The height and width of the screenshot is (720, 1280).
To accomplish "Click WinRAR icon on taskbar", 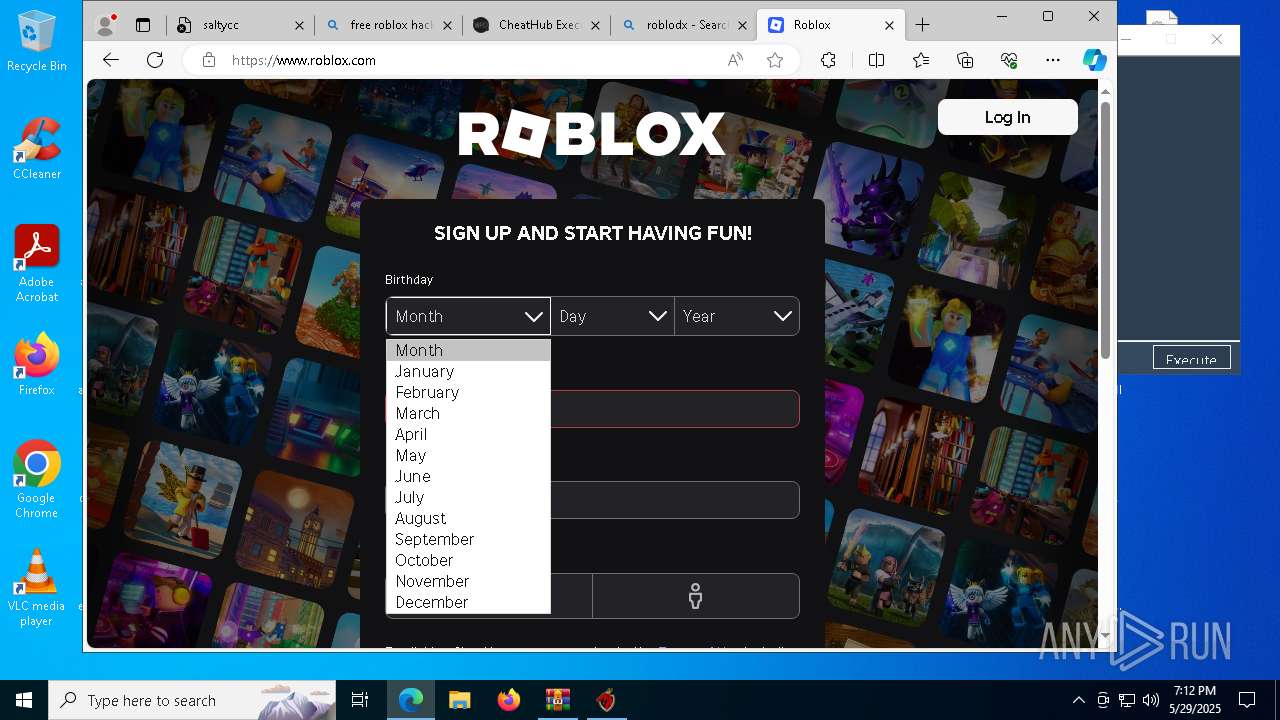I will tap(557, 700).
